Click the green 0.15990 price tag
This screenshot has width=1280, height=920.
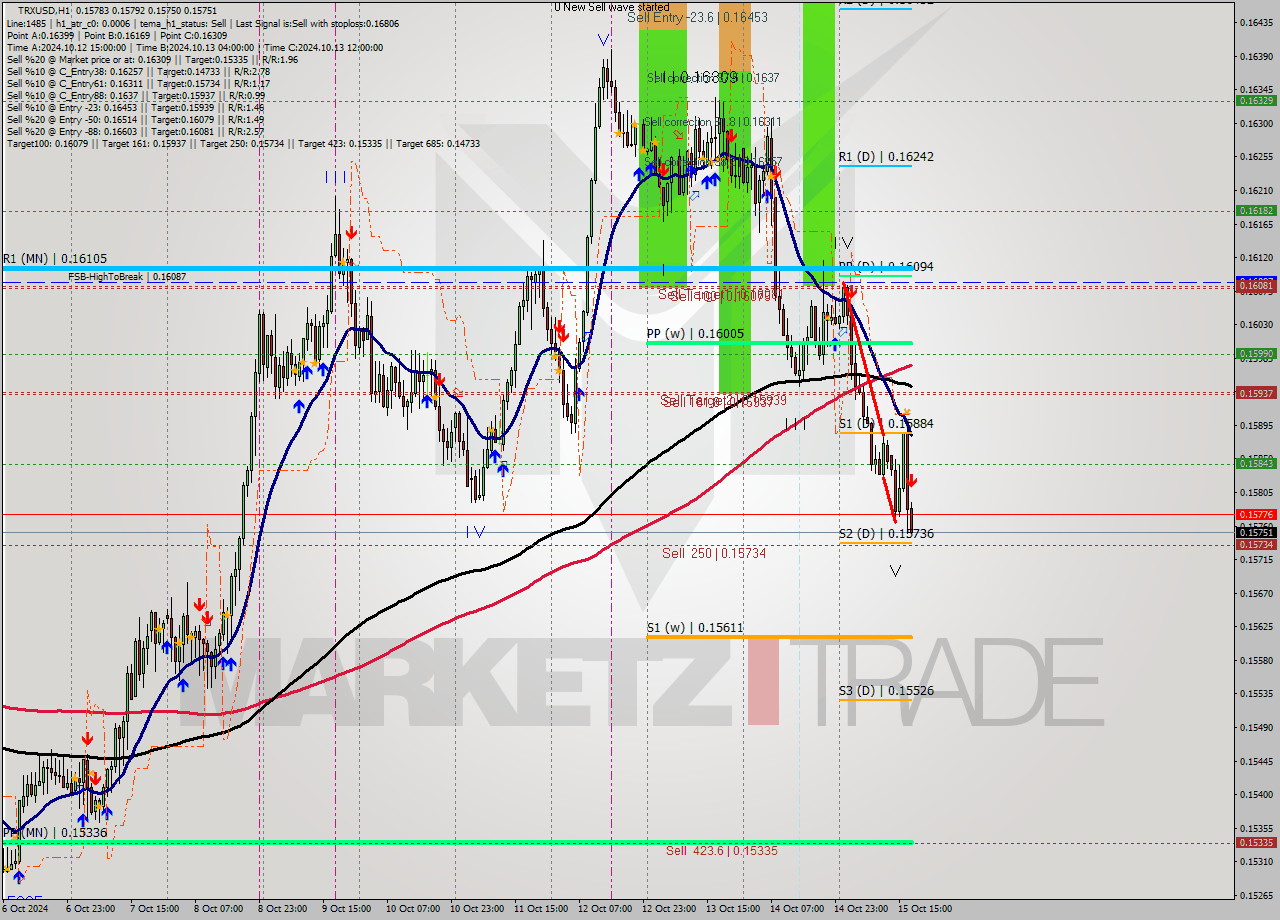[1256, 353]
